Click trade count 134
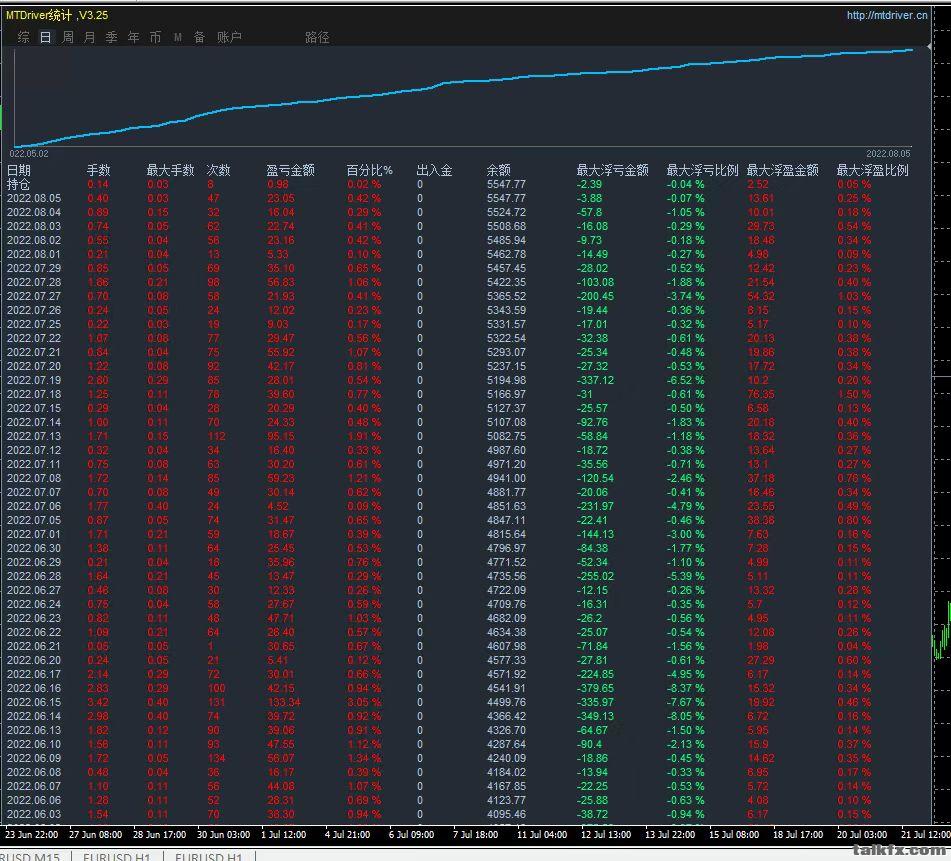This screenshot has height=861, width=951. click(216, 759)
